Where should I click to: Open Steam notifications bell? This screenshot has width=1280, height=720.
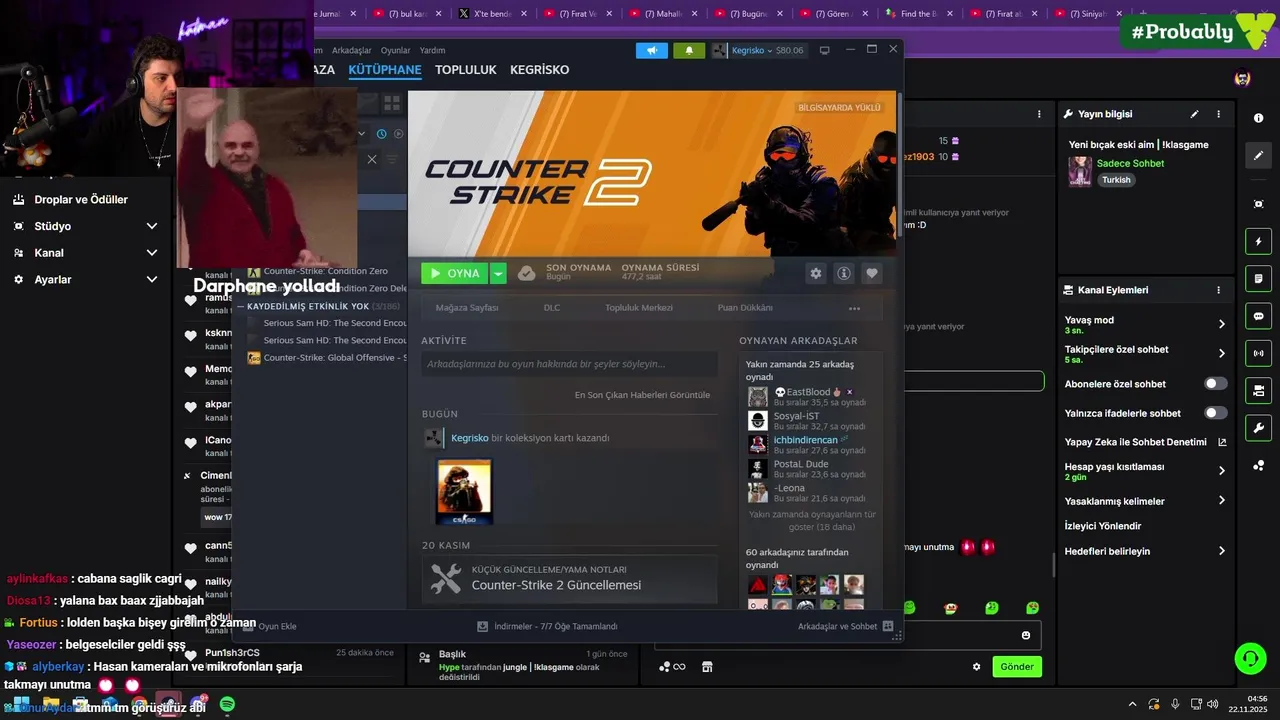689,50
